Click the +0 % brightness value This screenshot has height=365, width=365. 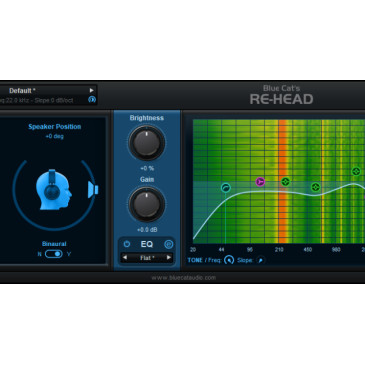pyautogui.click(x=147, y=168)
